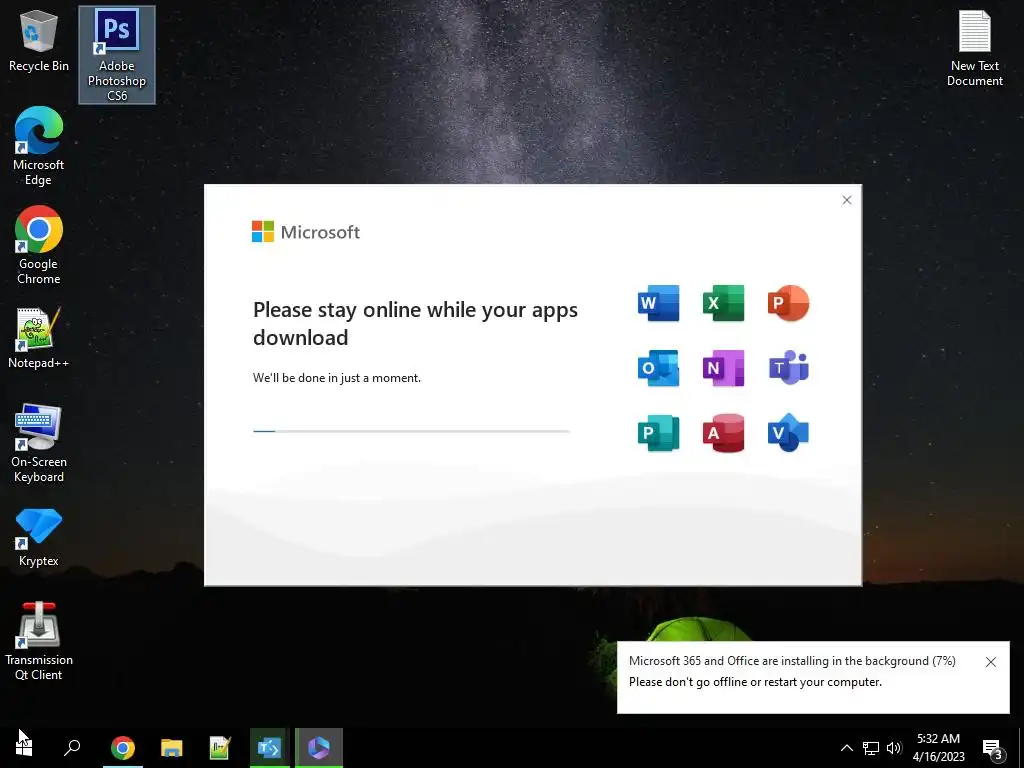The image size is (1024, 768).
Task: Select Google Chrome desktop shortcut
Action: 39,246
